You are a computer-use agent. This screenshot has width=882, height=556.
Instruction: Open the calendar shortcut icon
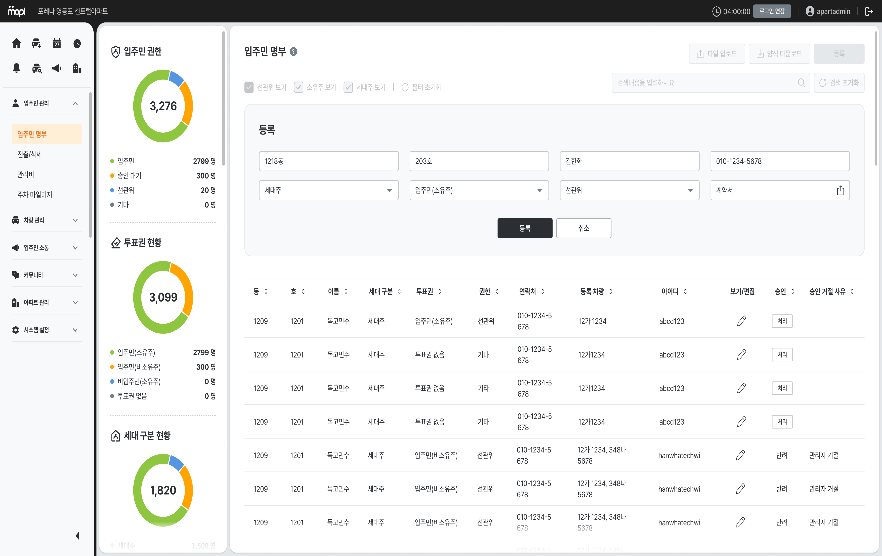[x=57, y=43]
